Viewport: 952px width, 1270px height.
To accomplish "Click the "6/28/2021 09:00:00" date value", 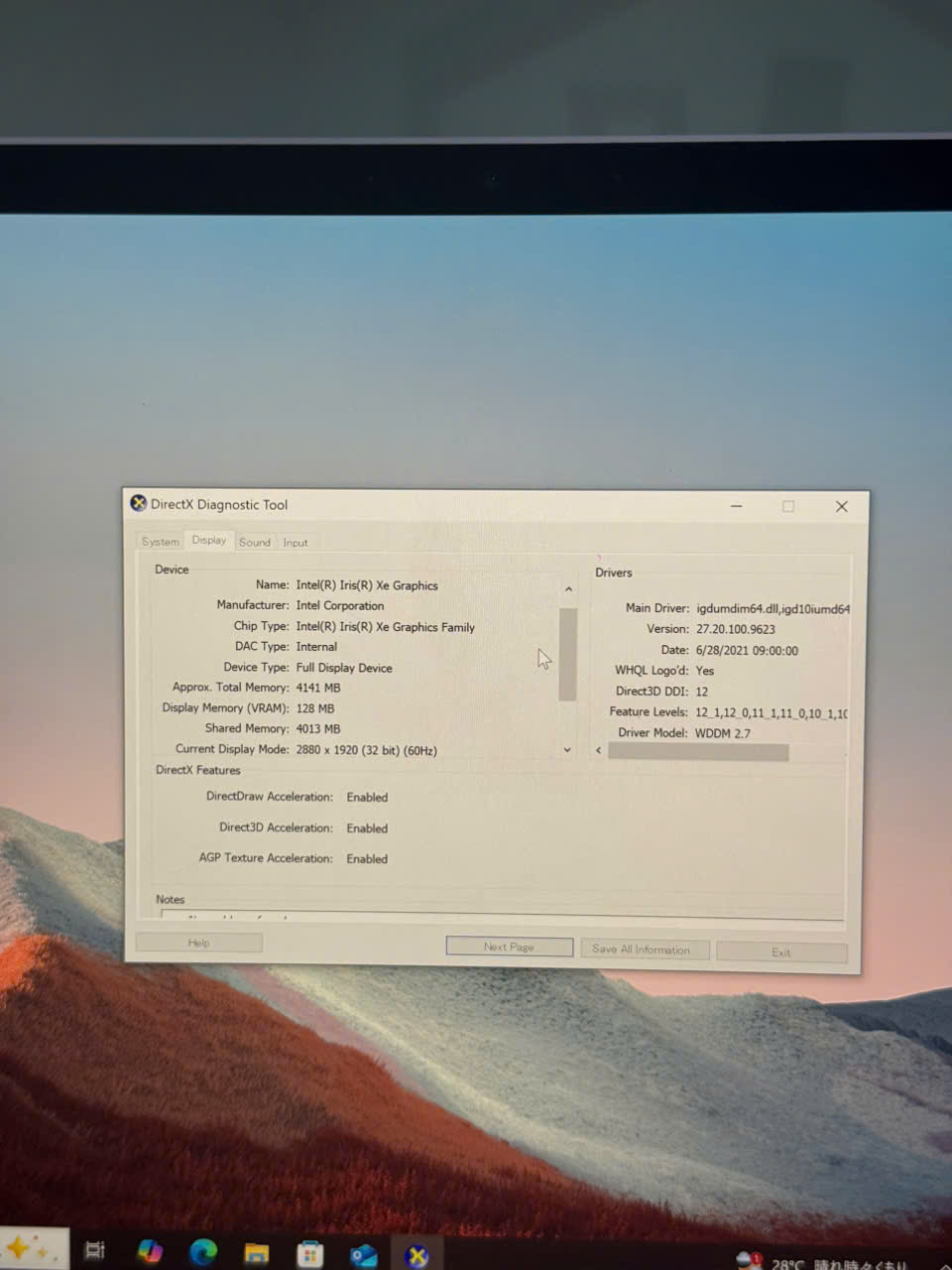I will point(747,651).
